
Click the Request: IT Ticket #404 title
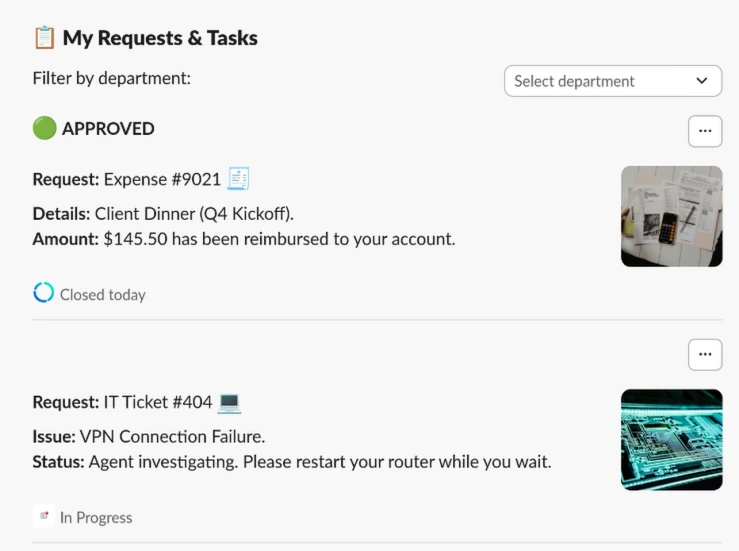pyautogui.click(x=122, y=403)
